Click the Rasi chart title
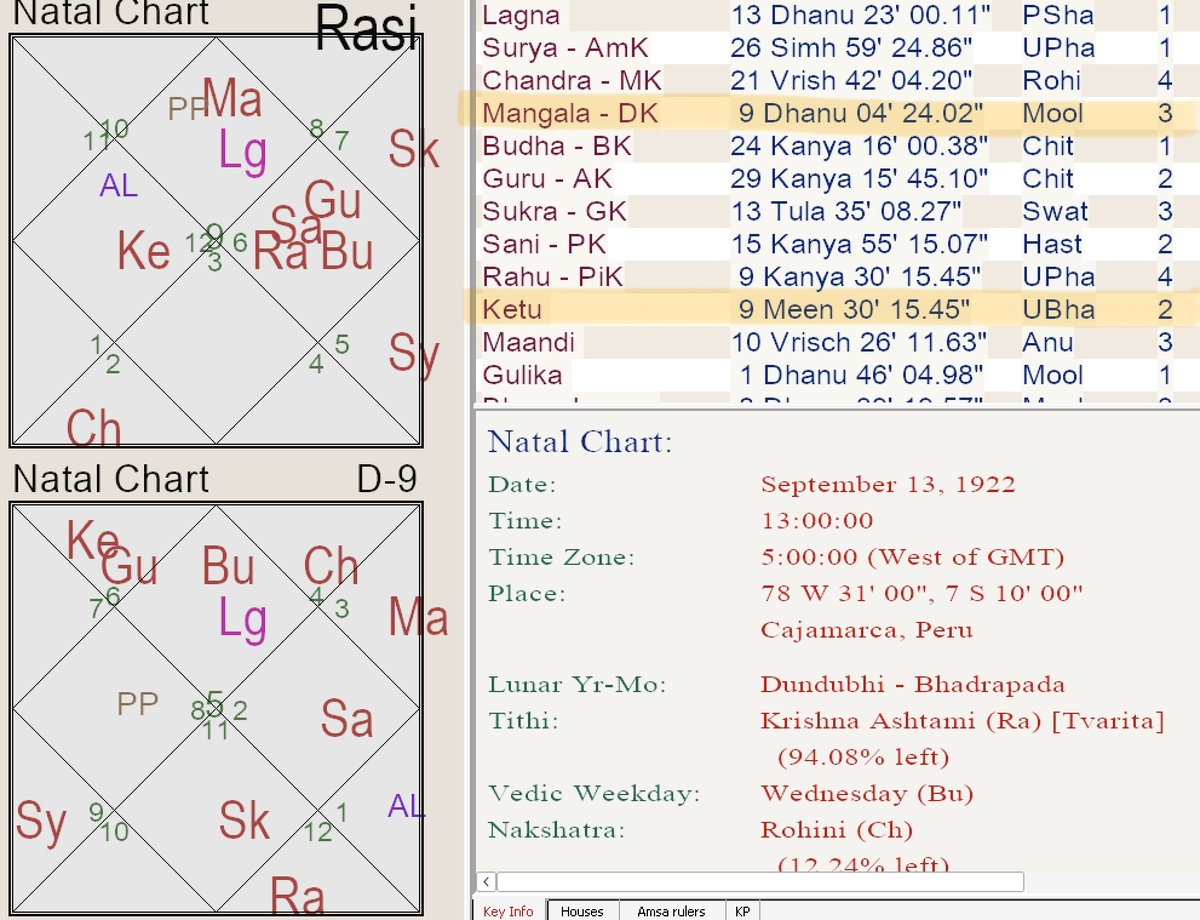The height and width of the screenshot is (920, 1200). [x=366, y=27]
